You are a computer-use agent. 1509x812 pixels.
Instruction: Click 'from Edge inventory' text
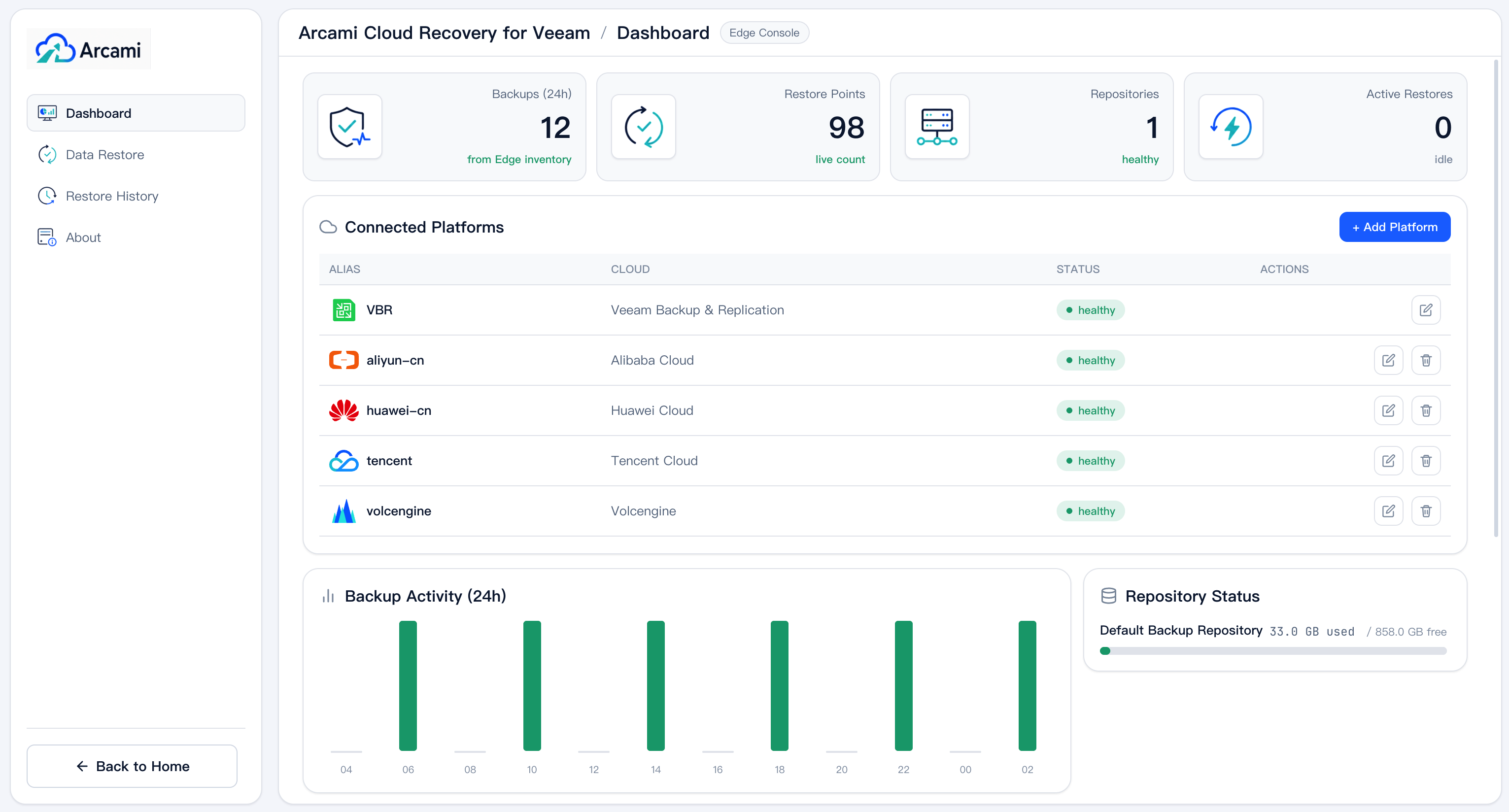(x=519, y=159)
